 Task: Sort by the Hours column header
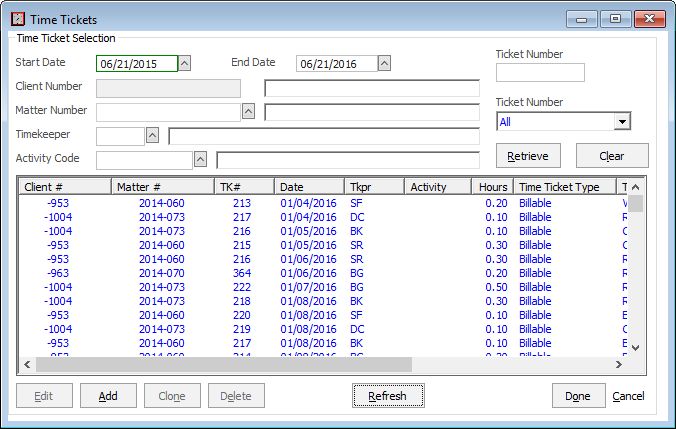coord(492,187)
